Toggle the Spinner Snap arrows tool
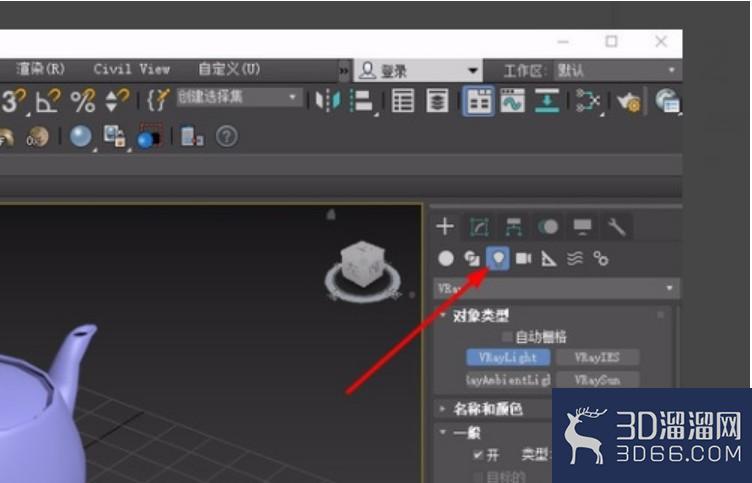The width and height of the screenshot is (752, 483). (x=117, y=101)
